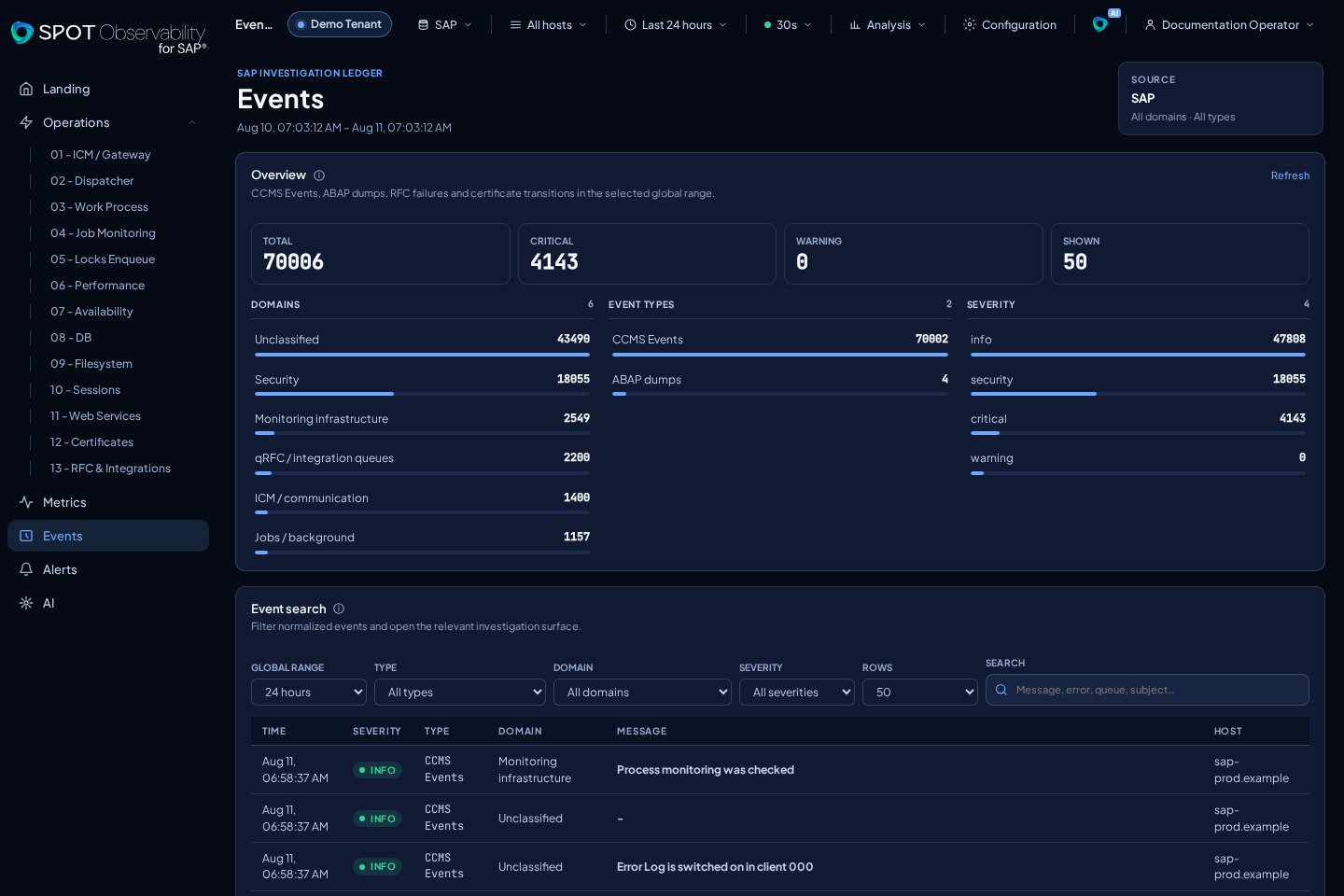Select 03 - Work Process
The image size is (1344, 896).
(100, 207)
